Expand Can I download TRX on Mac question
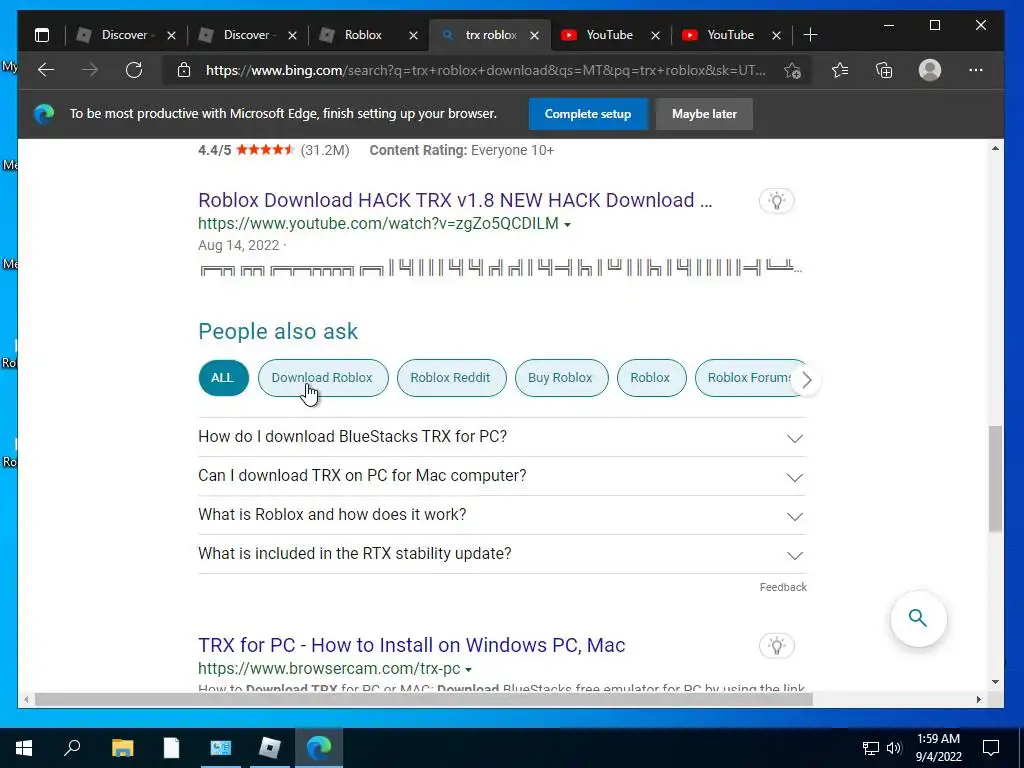1024x768 pixels. click(x=502, y=476)
